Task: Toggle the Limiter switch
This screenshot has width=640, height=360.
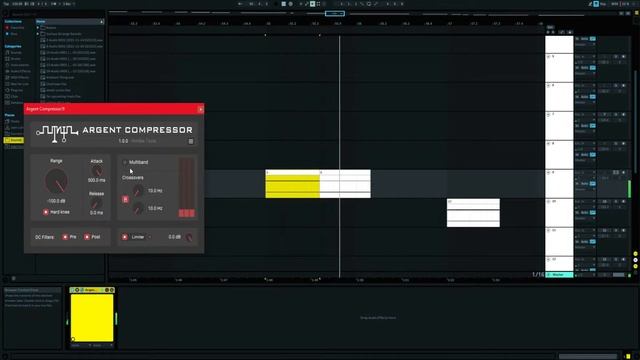Action: (125, 237)
